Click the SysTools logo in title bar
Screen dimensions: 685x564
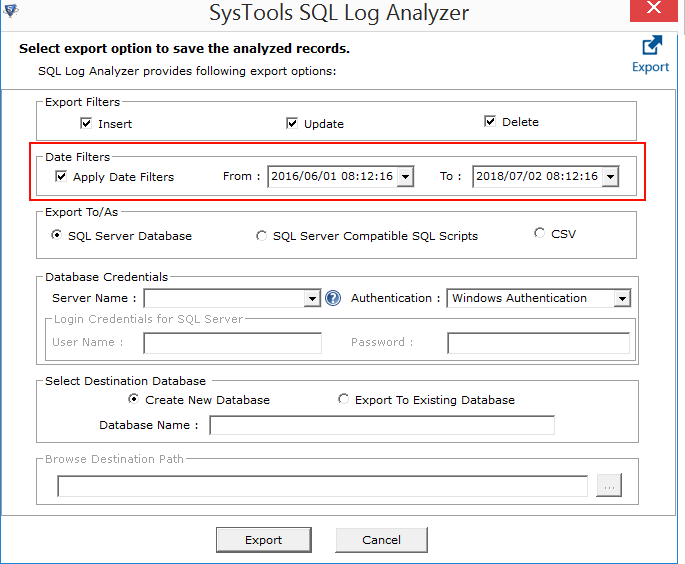coord(10,10)
